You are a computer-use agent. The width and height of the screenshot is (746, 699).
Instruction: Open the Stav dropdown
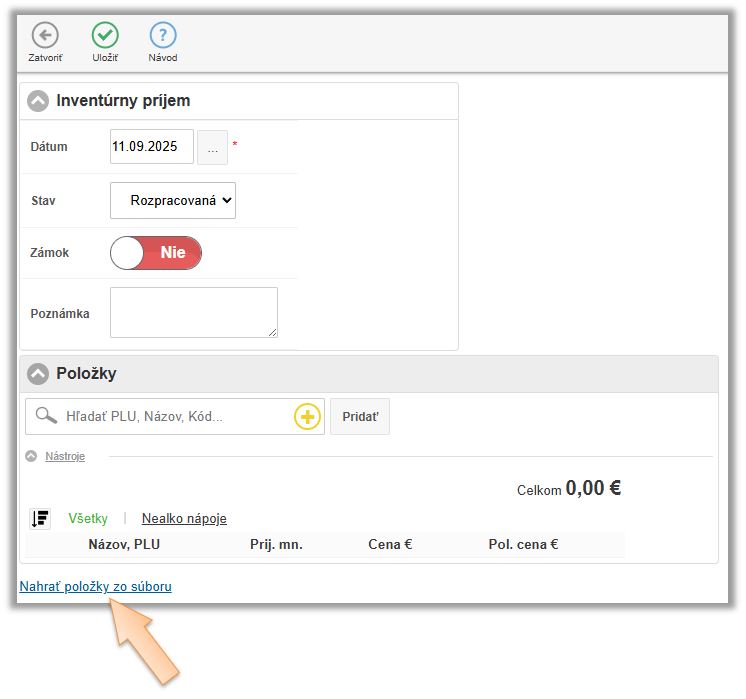[173, 200]
